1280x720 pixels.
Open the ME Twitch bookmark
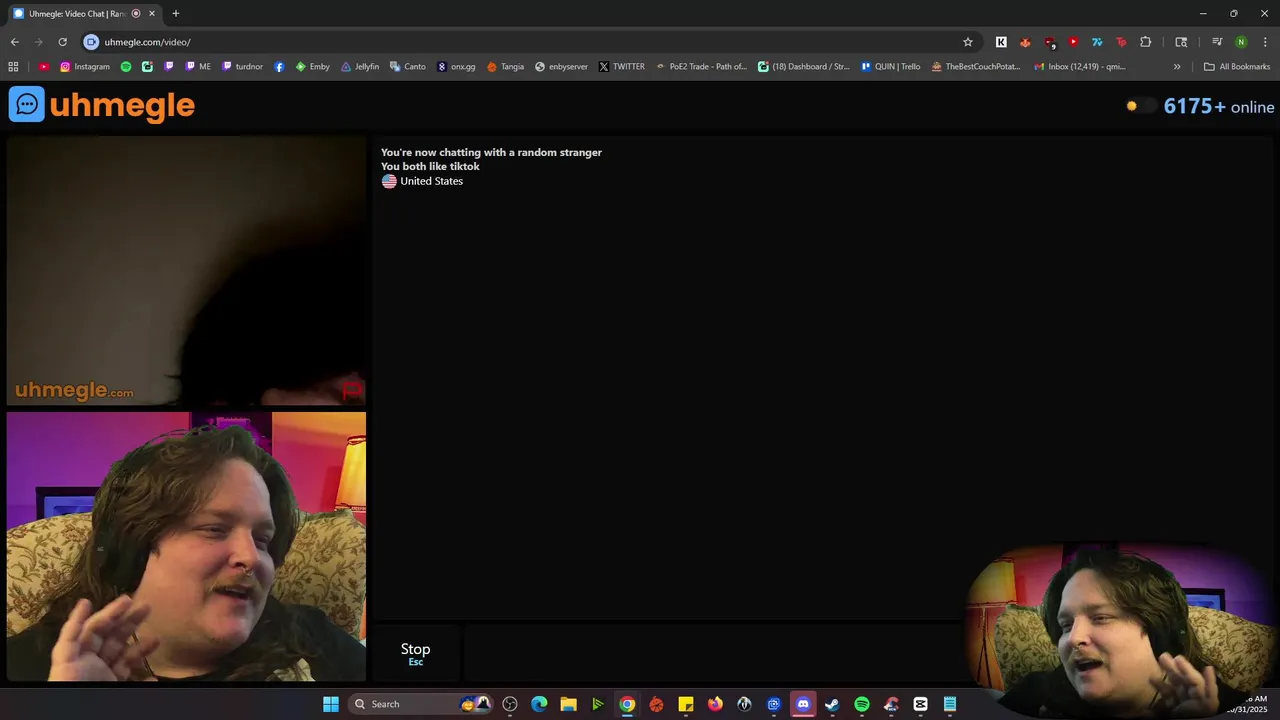[197, 67]
